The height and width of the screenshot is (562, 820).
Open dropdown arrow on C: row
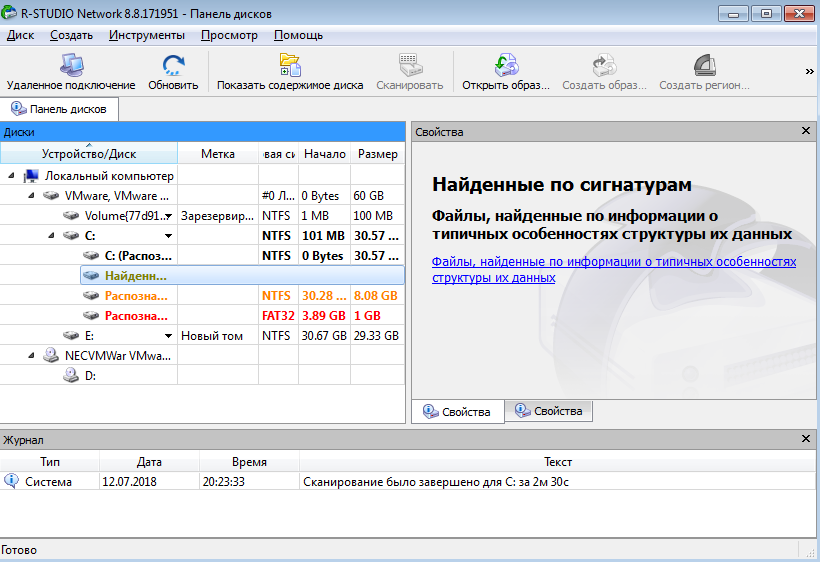pyautogui.click(x=168, y=236)
